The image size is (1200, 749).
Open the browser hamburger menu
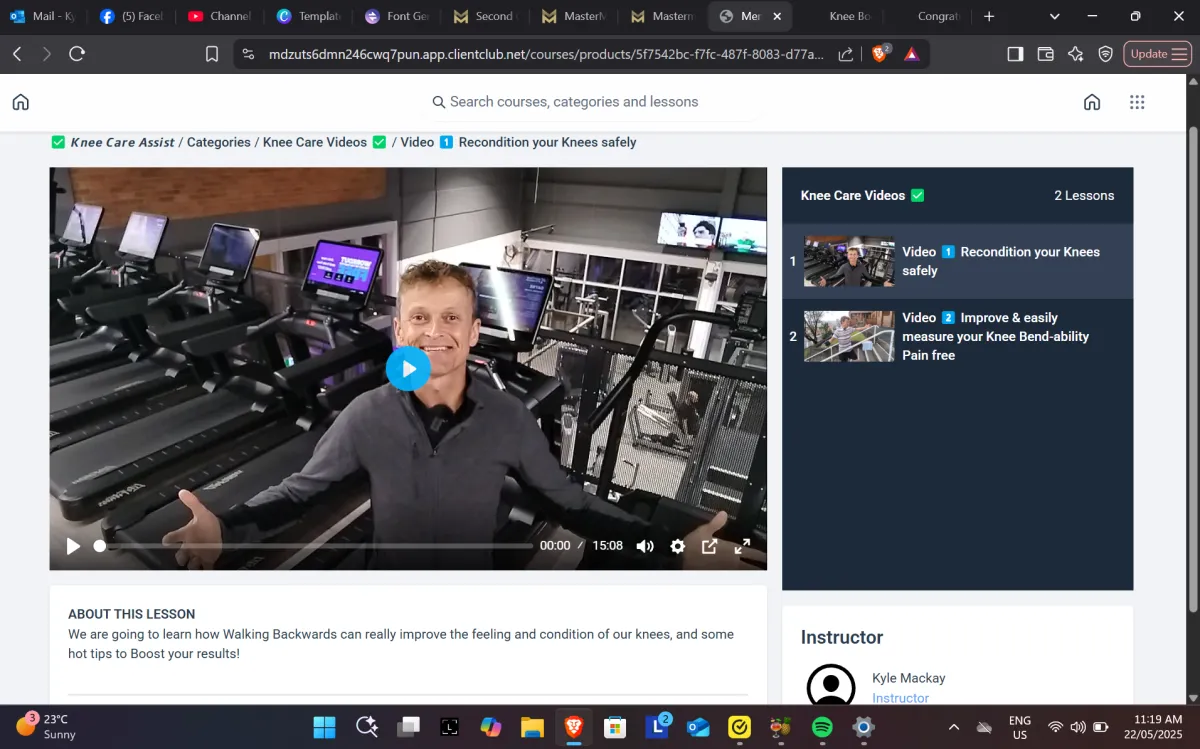pos(1179,54)
